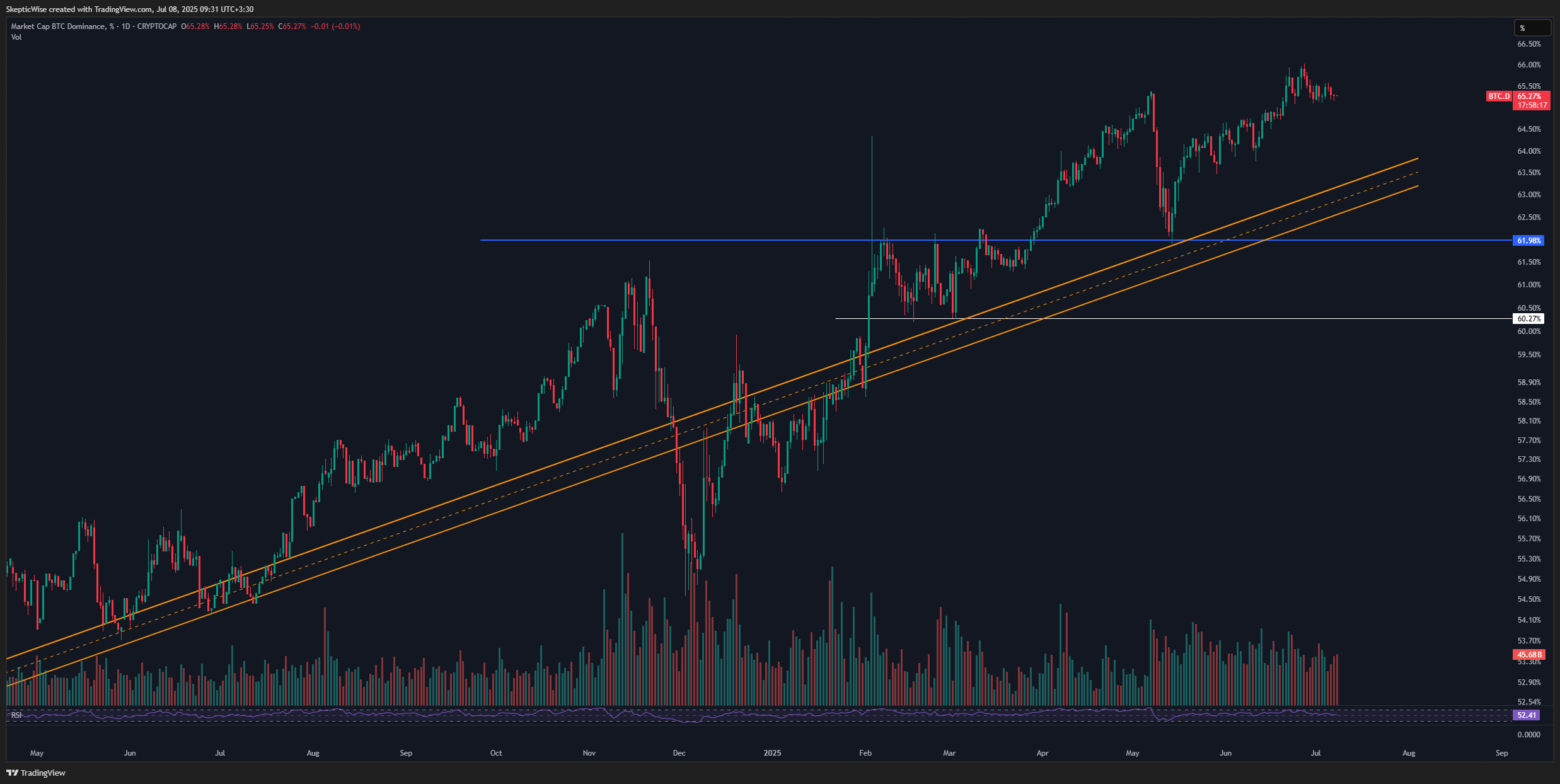
Task: Click the purple RSI value 52.41
Action: pos(1526,715)
